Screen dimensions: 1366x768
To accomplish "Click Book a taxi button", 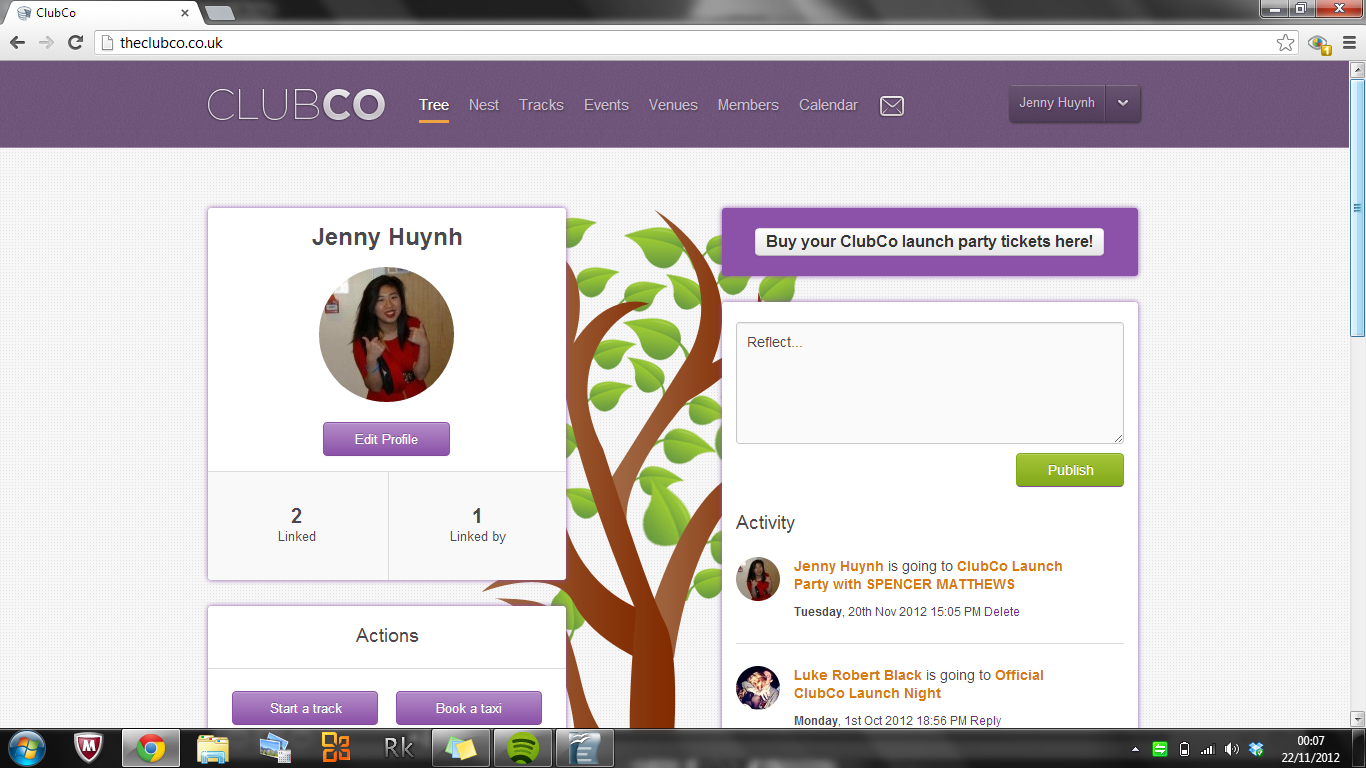I will (468, 708).
